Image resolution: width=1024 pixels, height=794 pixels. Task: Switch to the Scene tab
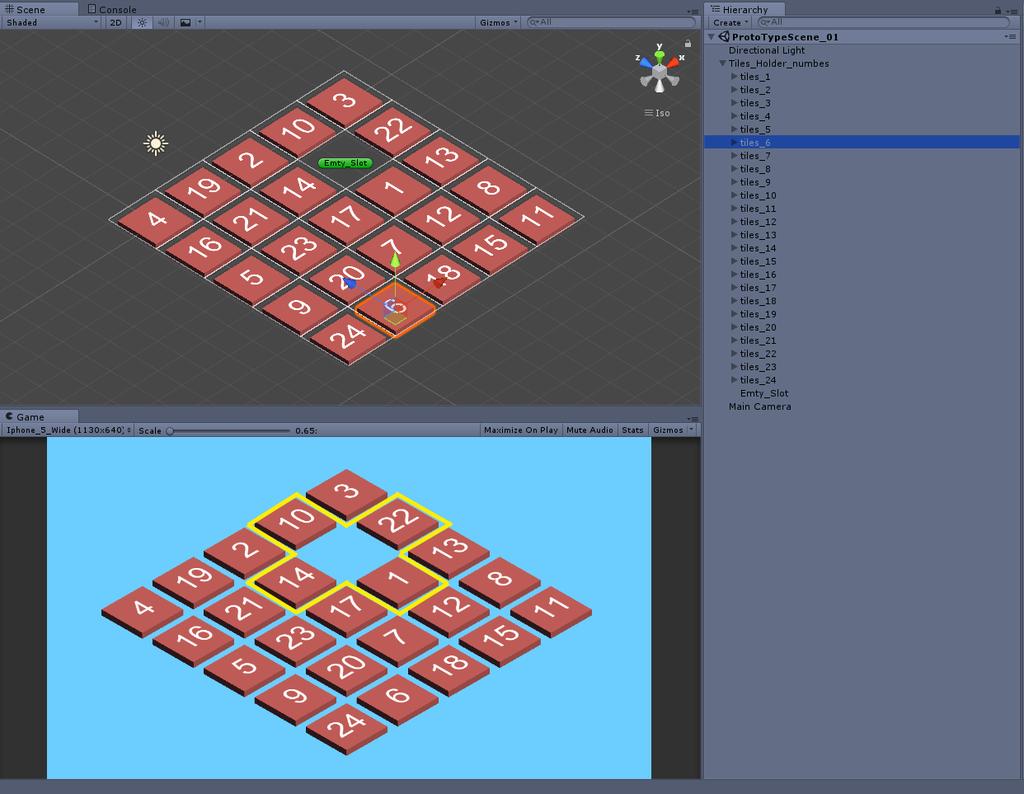click(x=39, y=9)
